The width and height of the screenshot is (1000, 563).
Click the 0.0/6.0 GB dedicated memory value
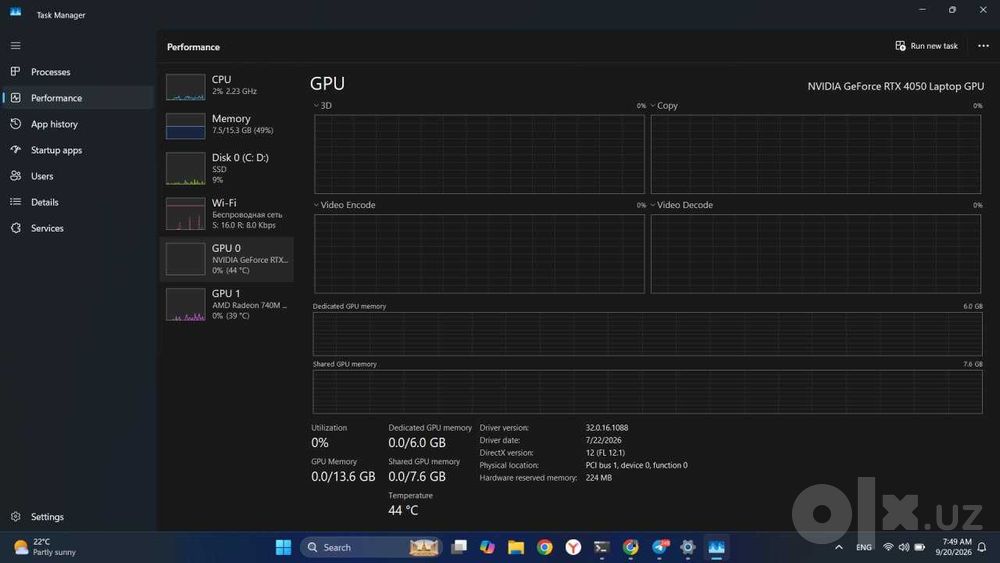pyautogui.click(x=417, y=442)
